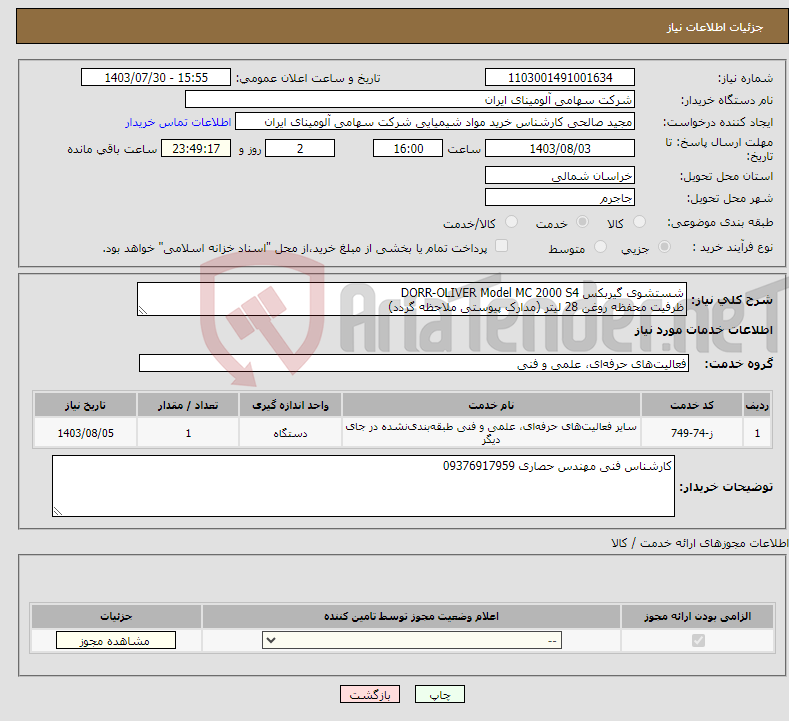The image size is (789, 721).
Task: Click the ردیف column header
Action: pyautogui.click(x=757, y=405)
